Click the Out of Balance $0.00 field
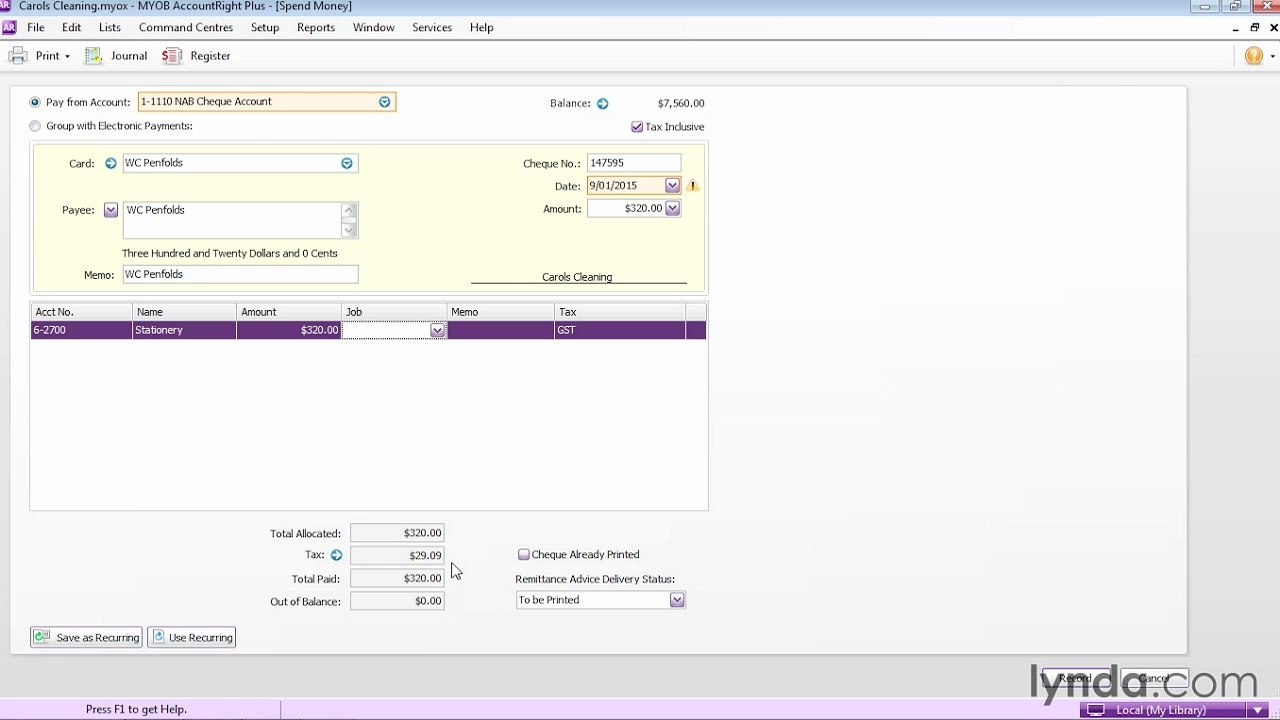The image size is (1280, 720). [397, 601]
